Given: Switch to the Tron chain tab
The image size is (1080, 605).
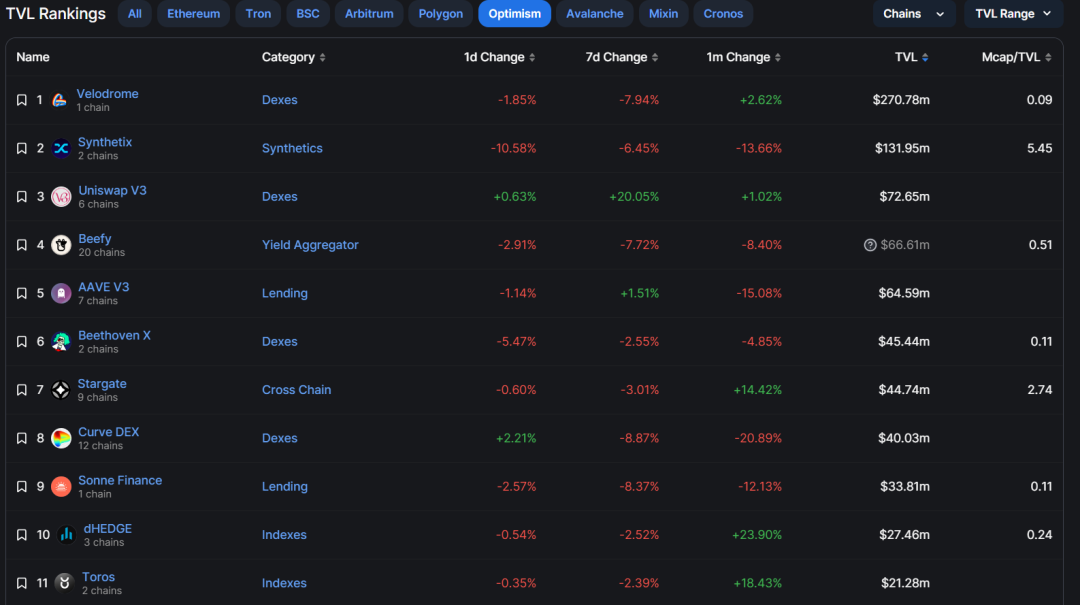Looking at the screenshot, I should coord(258,14).
